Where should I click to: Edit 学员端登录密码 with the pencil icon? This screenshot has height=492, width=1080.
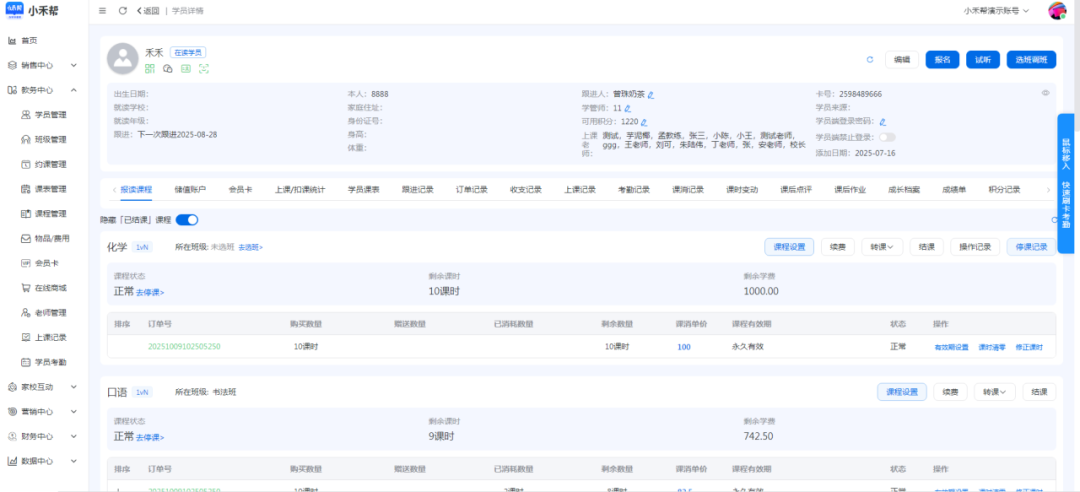click(883, 122)
